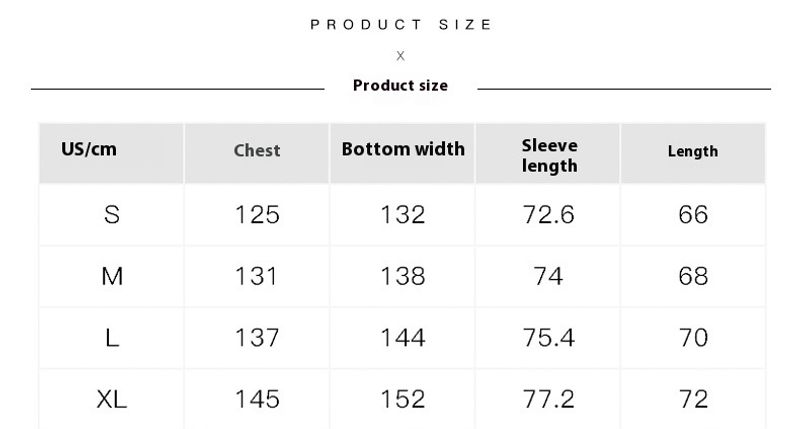Screen dimensions: 800x429
Task: Click length value 66 for size S
Action: tap(693, 214)
